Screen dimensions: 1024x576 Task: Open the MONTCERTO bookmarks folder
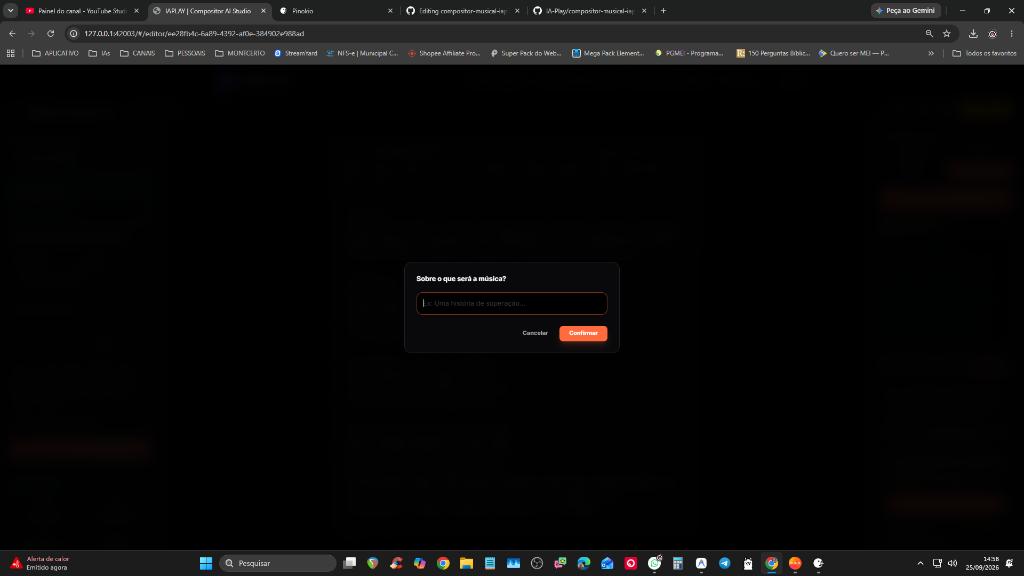(240, 53)
